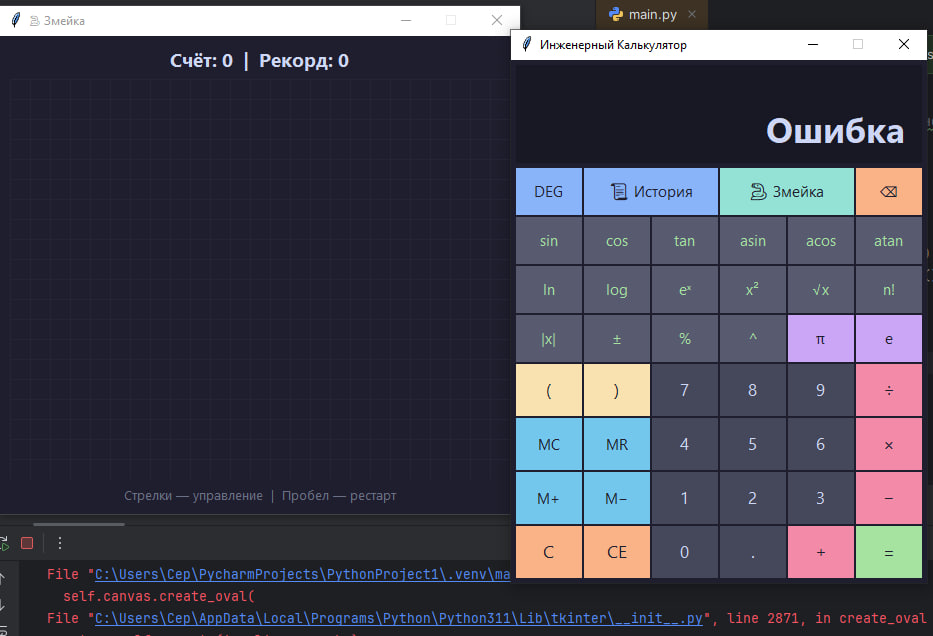Toggle DEG angle mode
Image resolution: width=933 pixels, height=636 pixels.
[548, 191]
